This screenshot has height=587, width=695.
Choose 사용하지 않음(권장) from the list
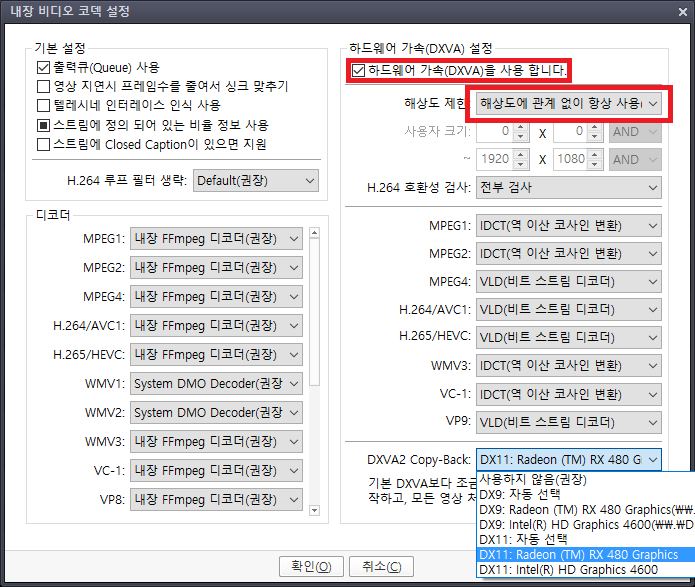point(530,480)
